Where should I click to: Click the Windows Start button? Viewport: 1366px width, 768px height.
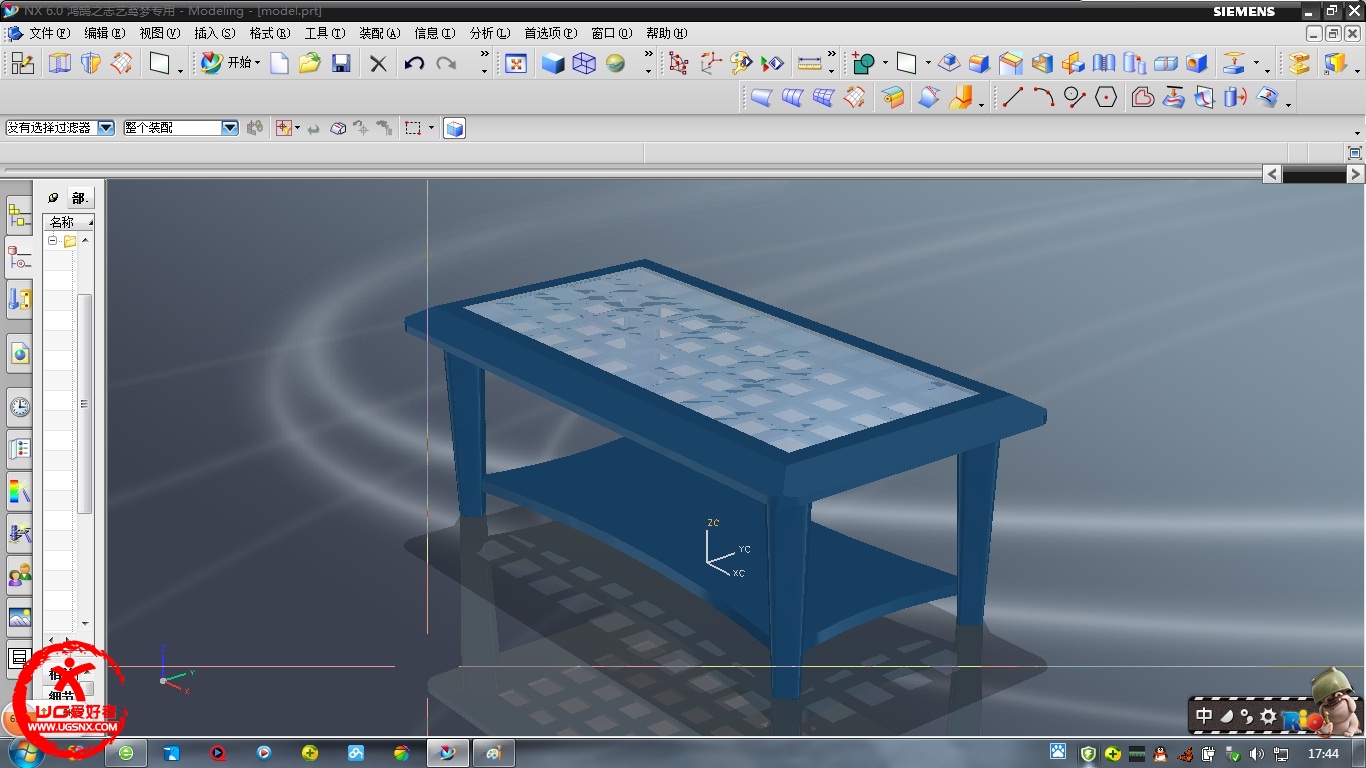pos(27,752)
